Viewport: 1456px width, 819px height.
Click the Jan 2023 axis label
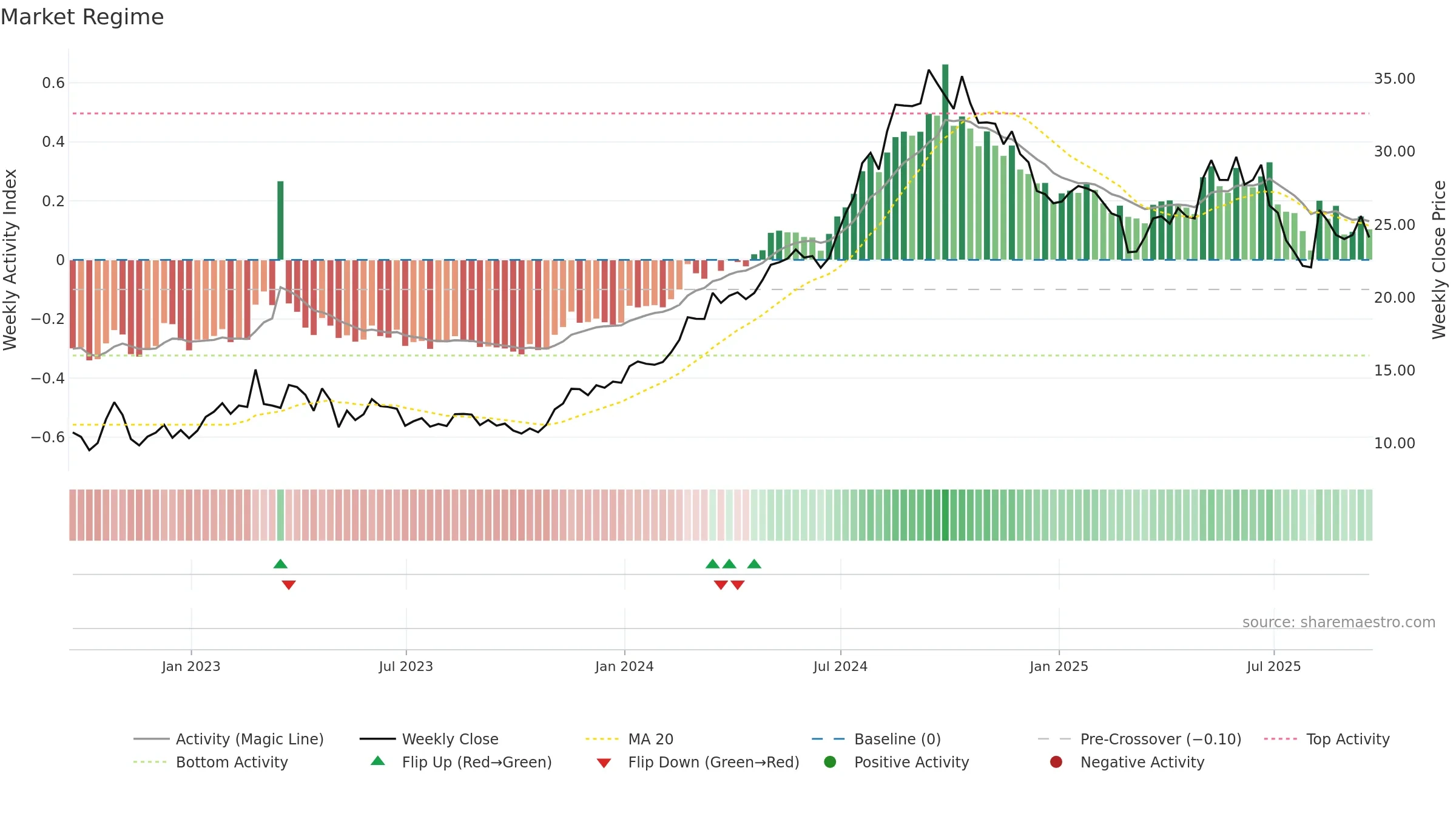pos(191,667)
